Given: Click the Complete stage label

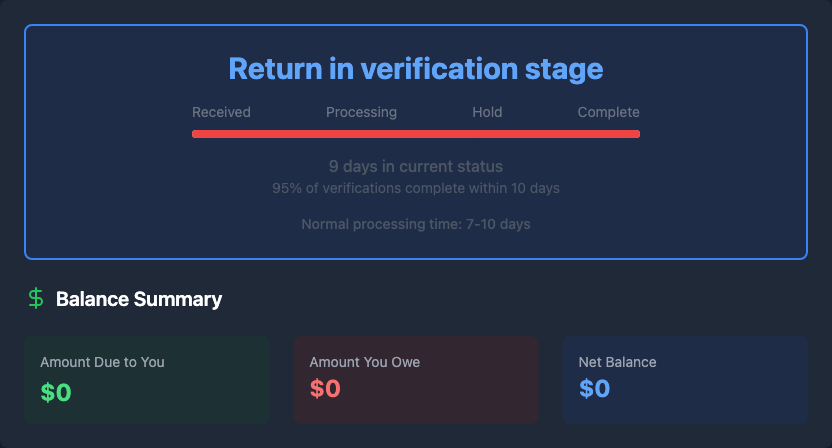Looking at the screenshot, I should tap(608, 112).
